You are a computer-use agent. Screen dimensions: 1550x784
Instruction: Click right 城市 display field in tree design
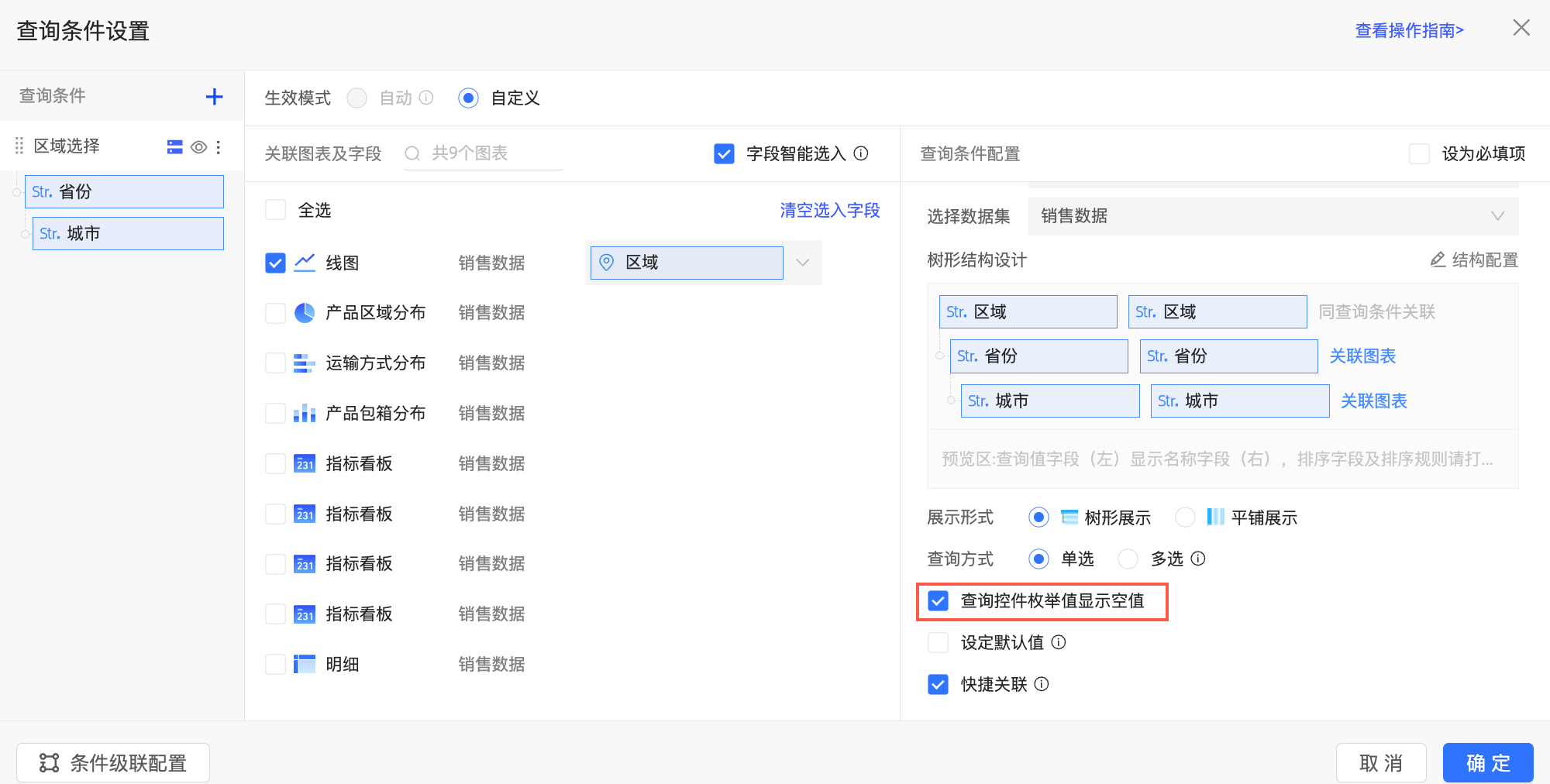pyautogui.click(x=1240, y=401)
